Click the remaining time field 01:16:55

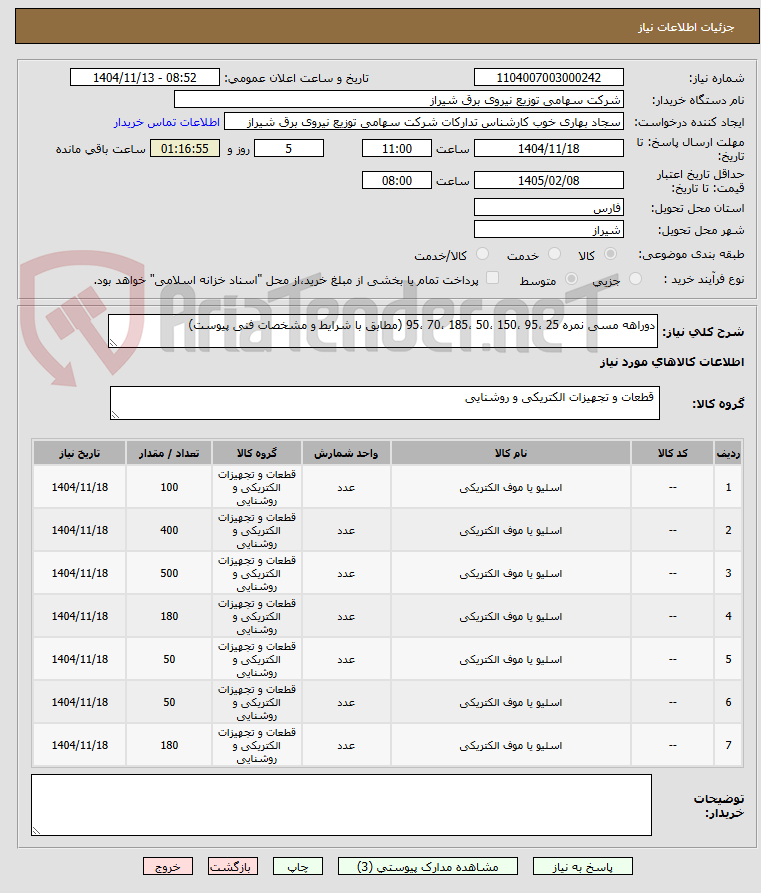(185, 149)
